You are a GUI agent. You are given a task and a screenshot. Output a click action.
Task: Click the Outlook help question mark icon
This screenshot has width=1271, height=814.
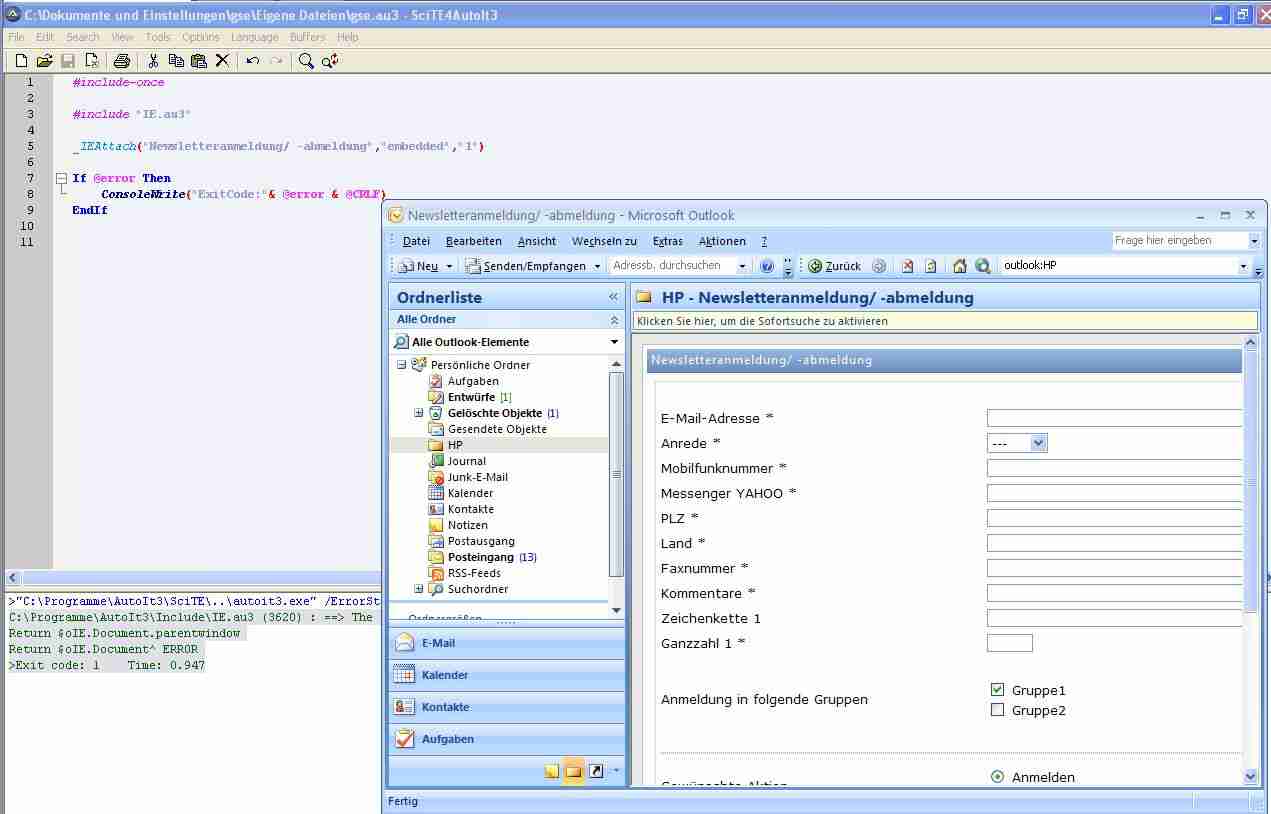click(767, 266)
